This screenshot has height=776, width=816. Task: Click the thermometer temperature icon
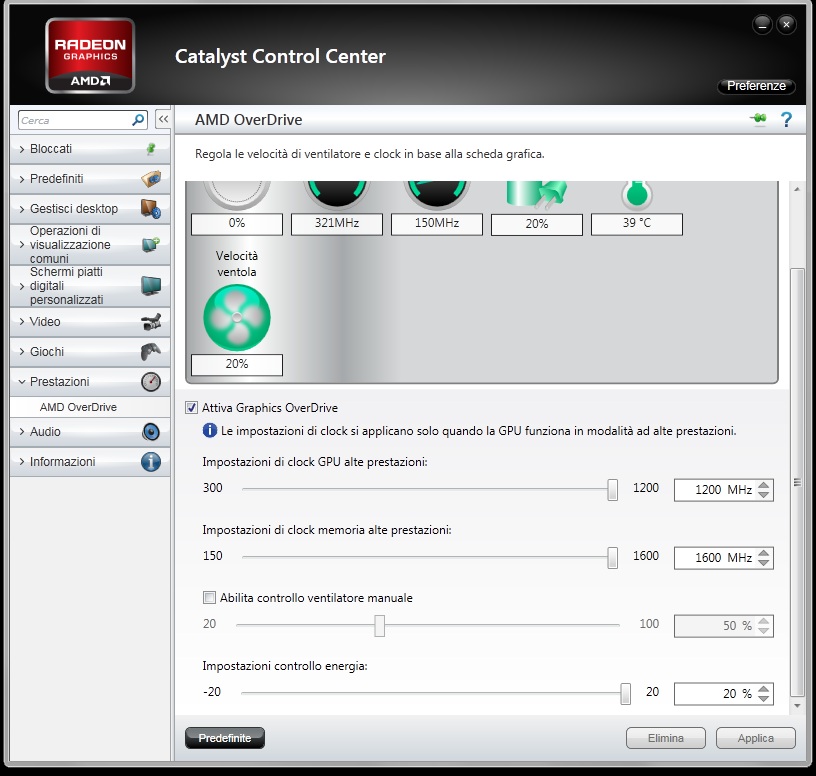pos(636,194)
